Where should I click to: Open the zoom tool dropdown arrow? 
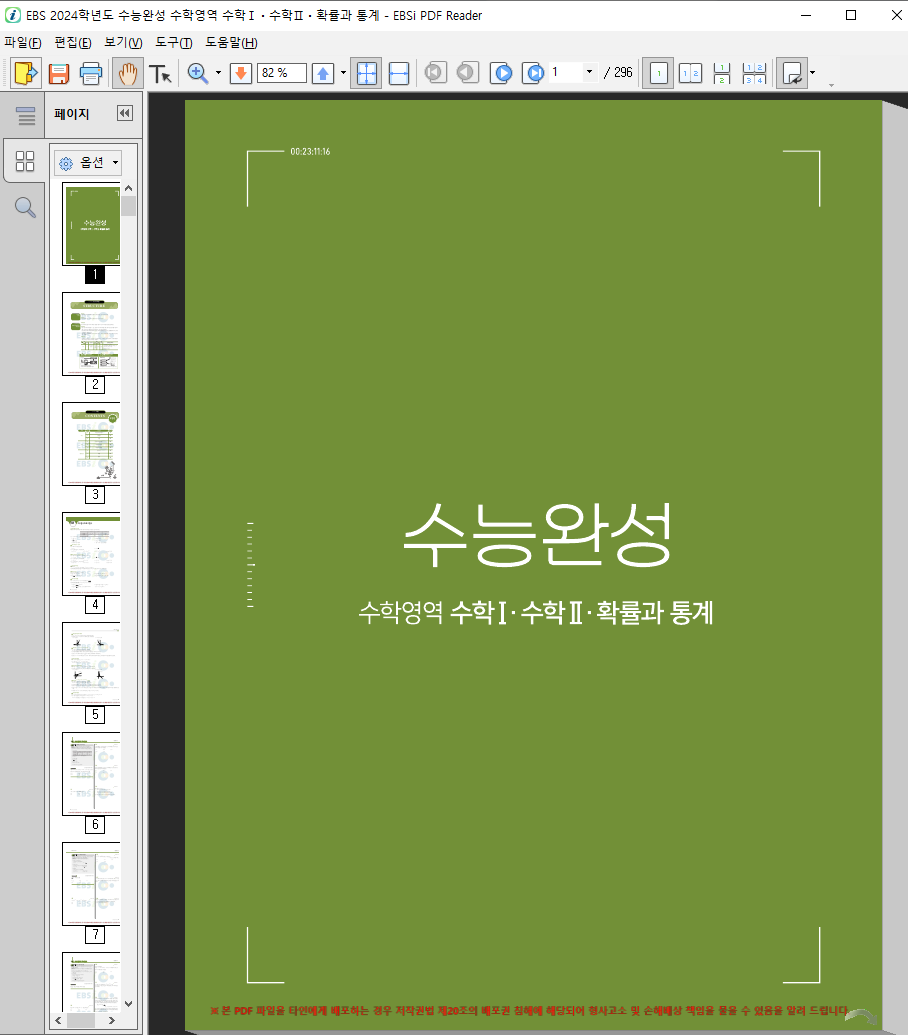(218, 73)
